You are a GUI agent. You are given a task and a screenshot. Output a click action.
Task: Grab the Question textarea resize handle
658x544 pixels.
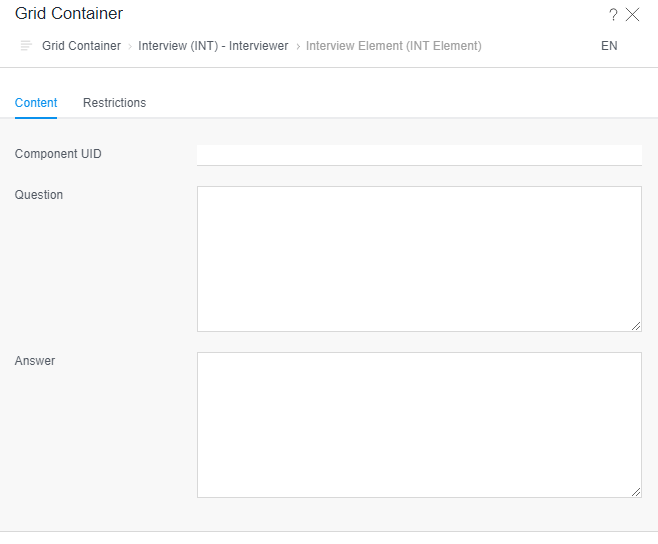pos(636,326)
